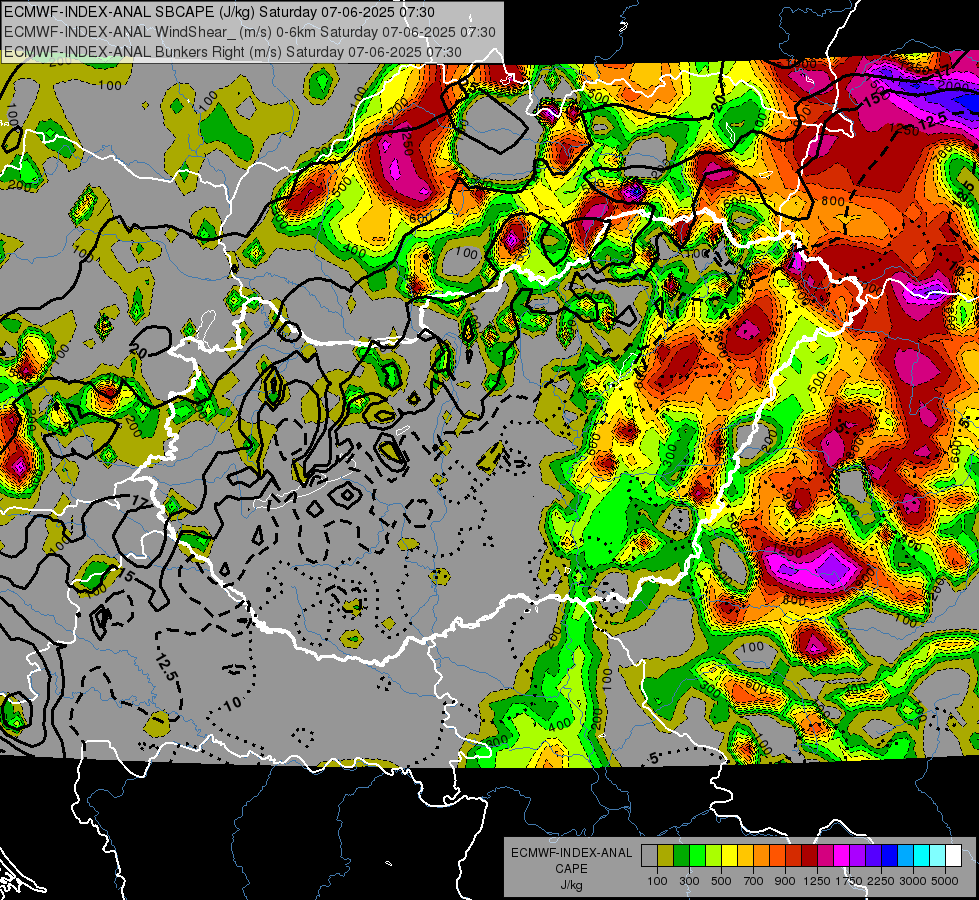Screen dimensions: 979x900
Task: Pick the yellow-green lime legend swatch
Action: [713, 856]
